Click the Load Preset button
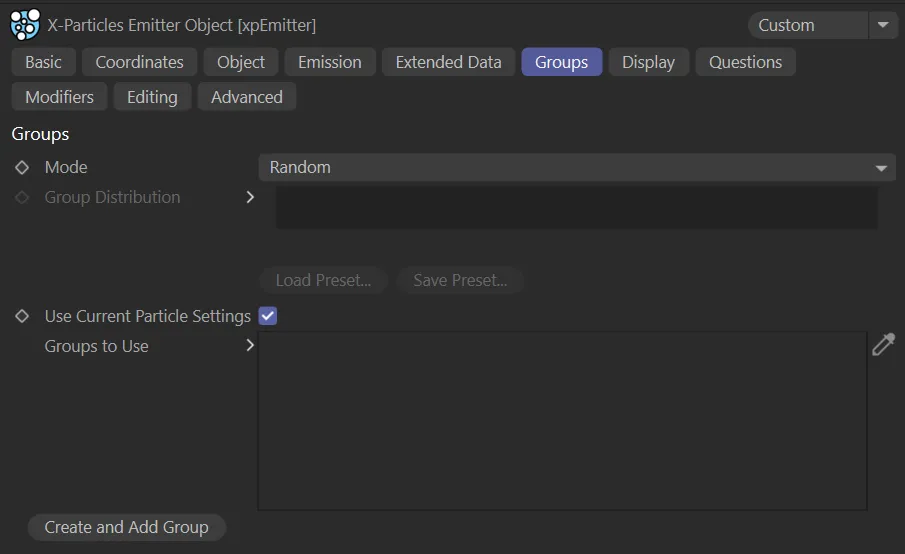The width and height of the screenshot is (905, 554). (x=323, y=280)
